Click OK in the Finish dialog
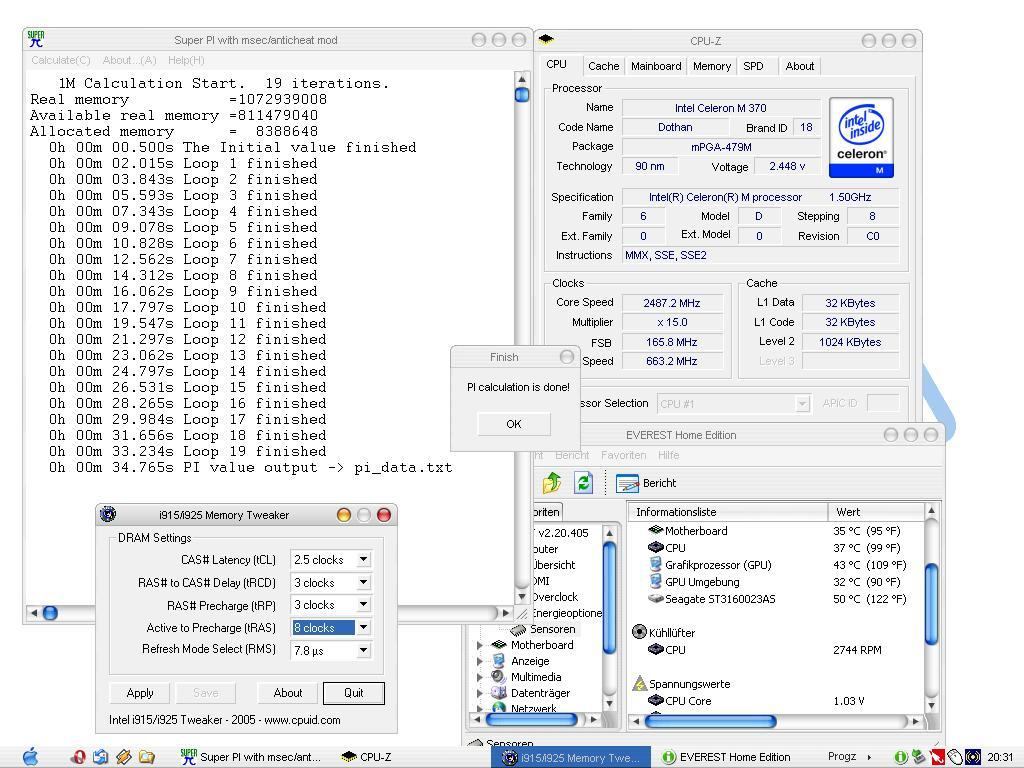Screen dimensions: 1024x768 click(x=514, y=424)
